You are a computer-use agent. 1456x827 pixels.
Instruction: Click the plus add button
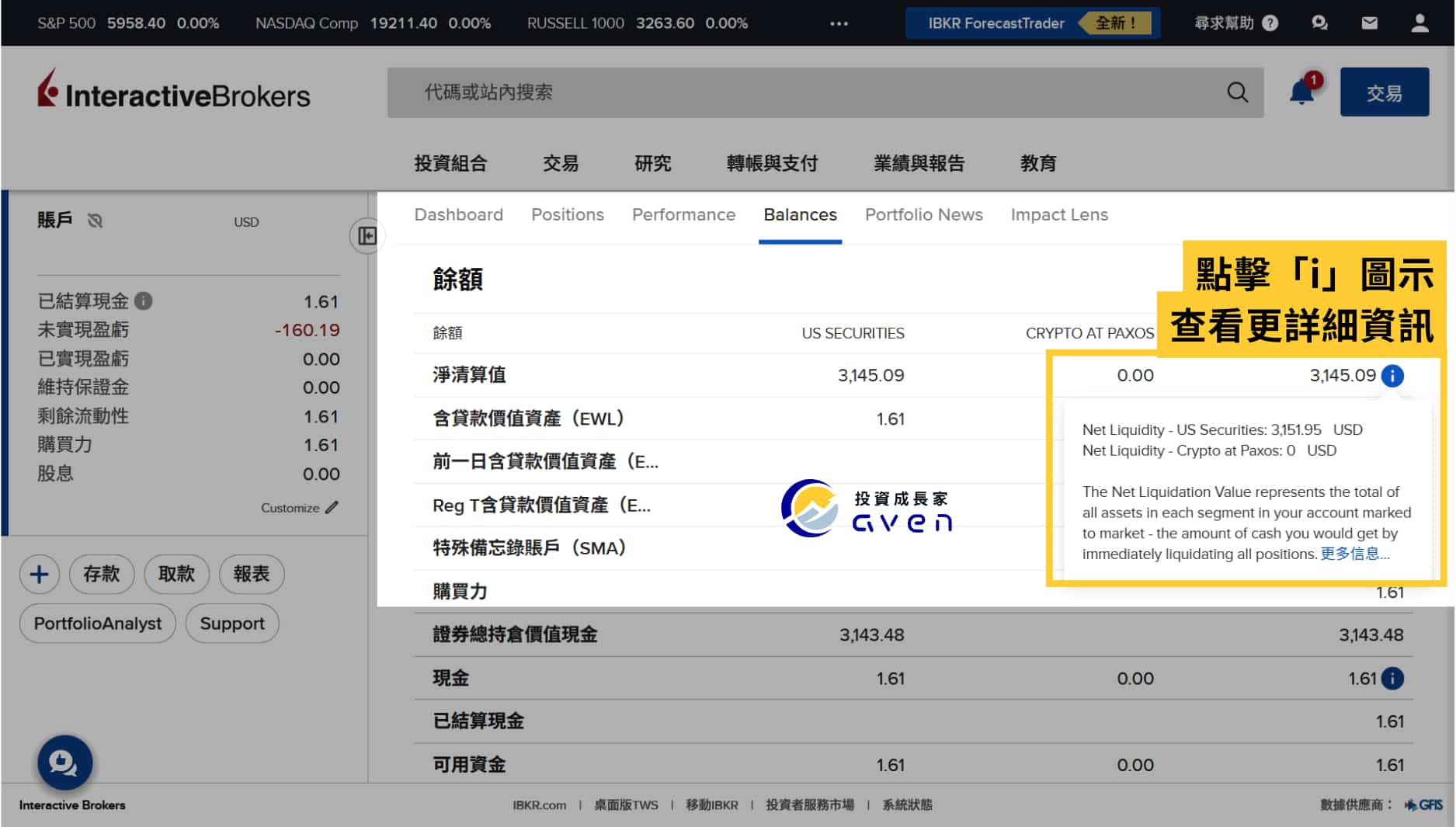point(39,574)
